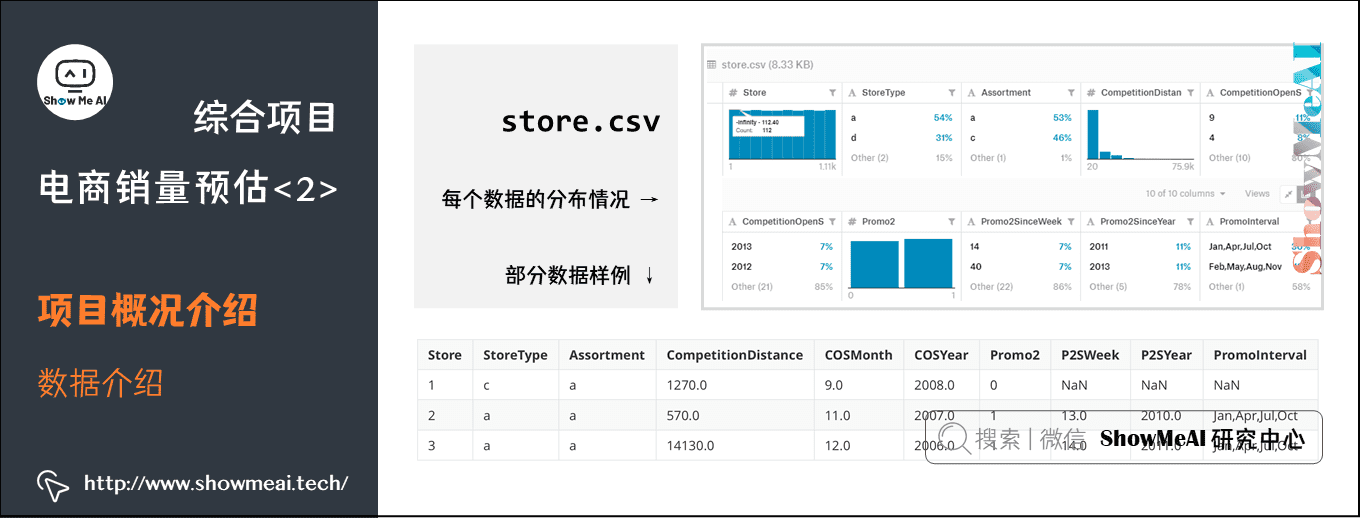
Task: Select the Promo2 header in the sample table
Action: tap(1015, 355)
